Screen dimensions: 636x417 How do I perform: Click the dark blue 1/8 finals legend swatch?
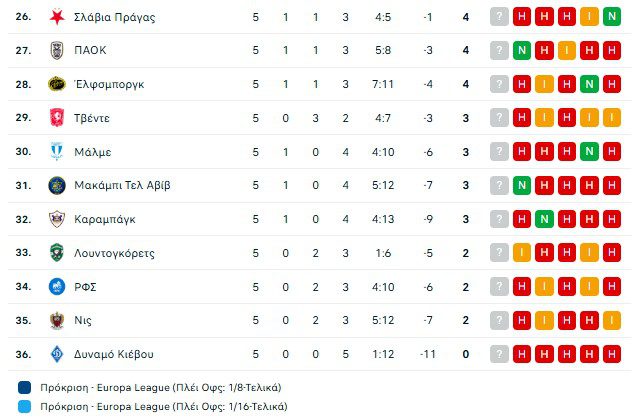pos(23,387)
